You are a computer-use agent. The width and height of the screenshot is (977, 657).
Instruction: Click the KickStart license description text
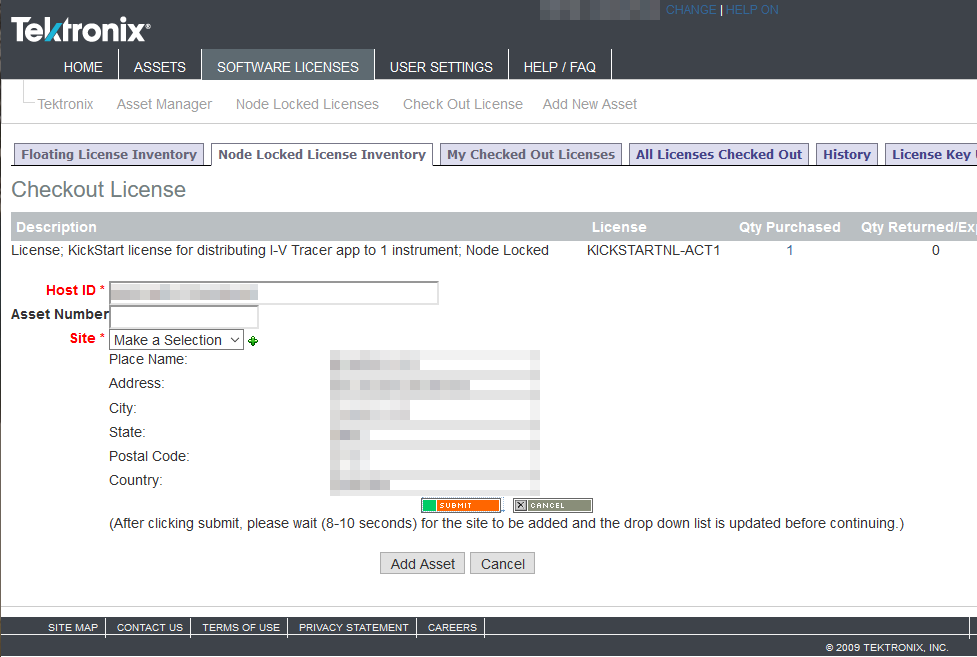pyautogui.click(x=280, y=251)
